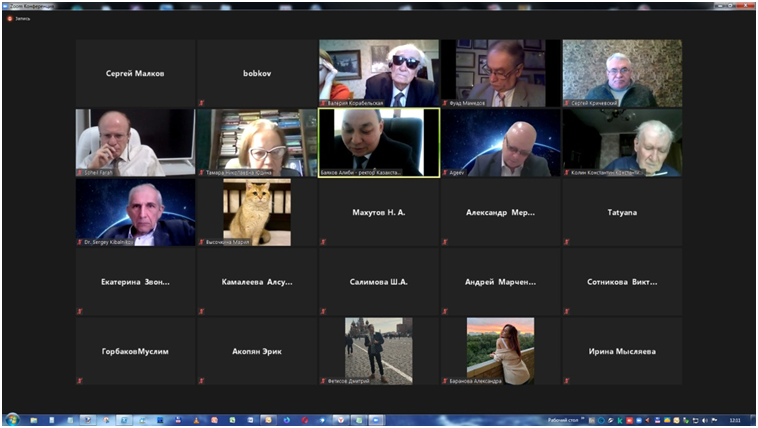The image size is (758, 428).
Task: Click muted mic icon on bobkov tile
Action: (x=202, y=103)
